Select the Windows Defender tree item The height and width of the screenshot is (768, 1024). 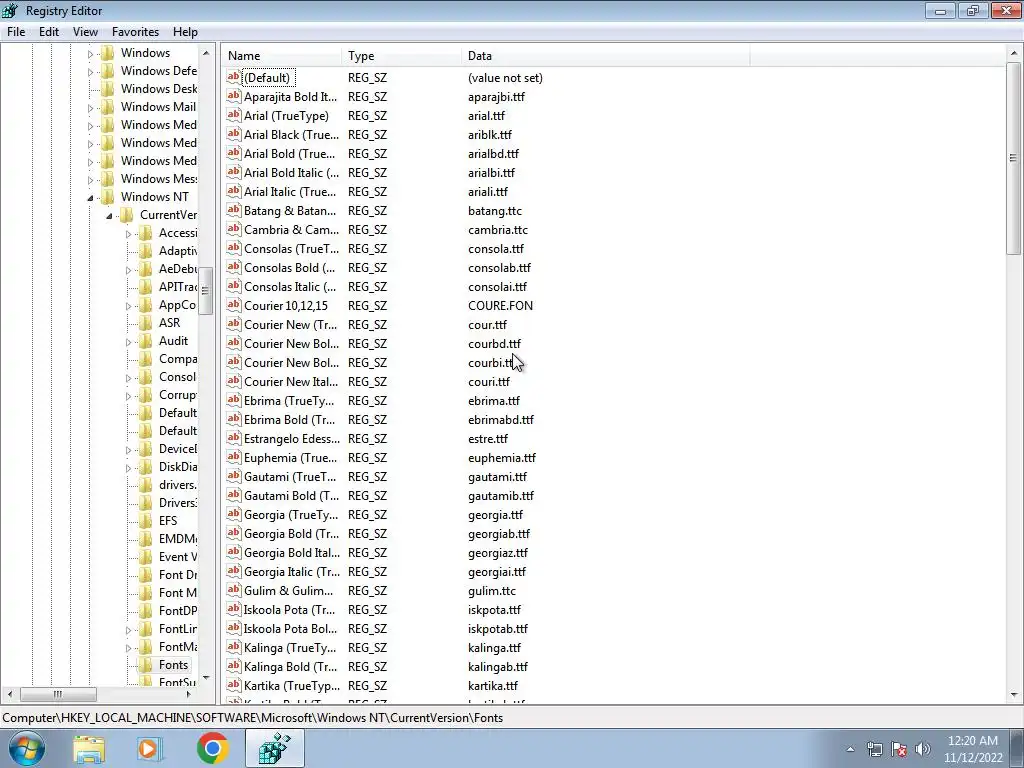[x=159, y=71]
